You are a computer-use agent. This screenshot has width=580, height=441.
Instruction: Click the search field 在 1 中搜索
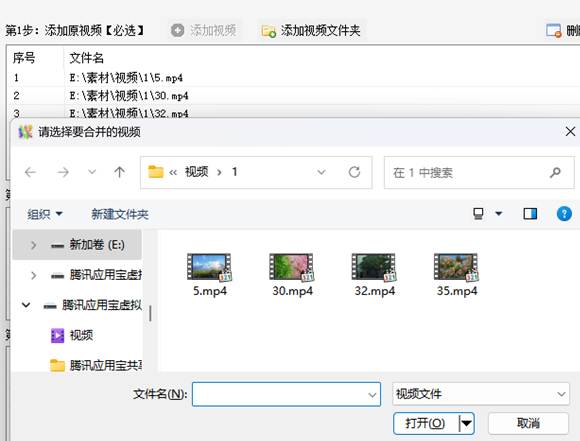tap(479, 173)
